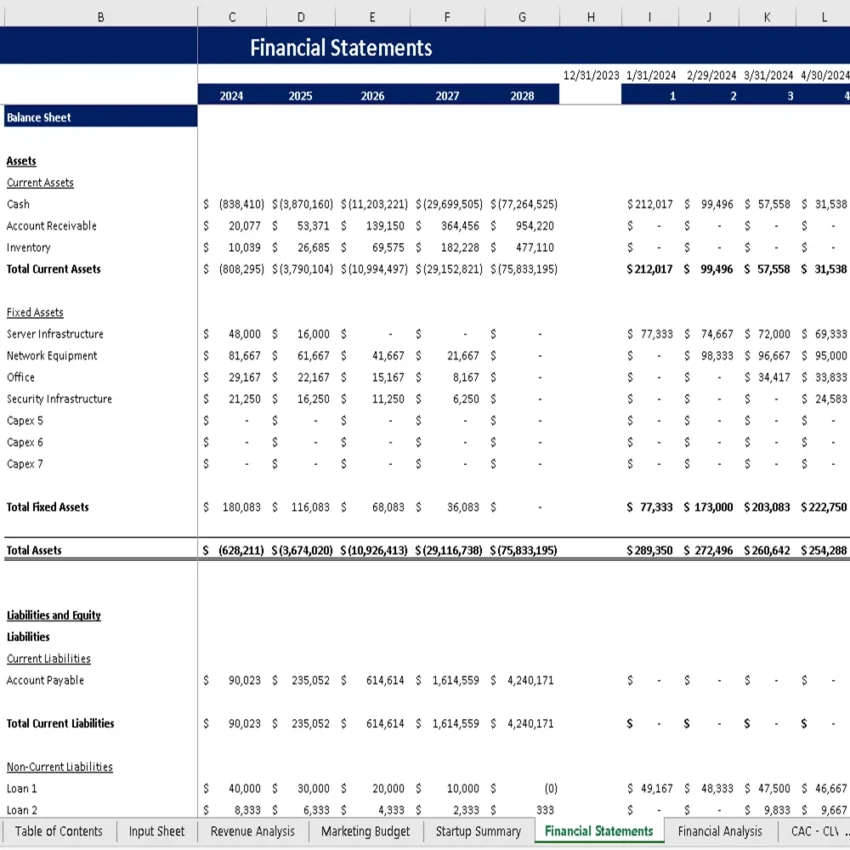
Task: Select the Financial Statements sheet tab
Action: tap(599, 831)
